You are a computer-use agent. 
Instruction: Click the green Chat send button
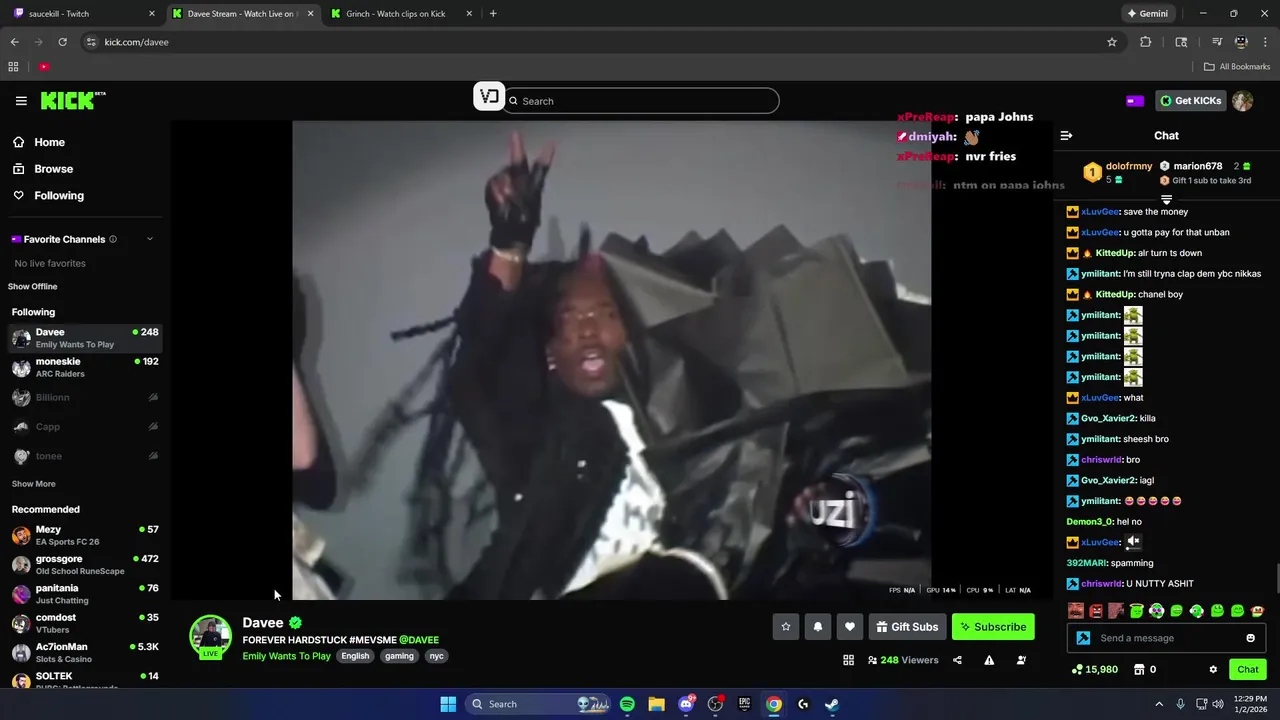click(1248, 669)
